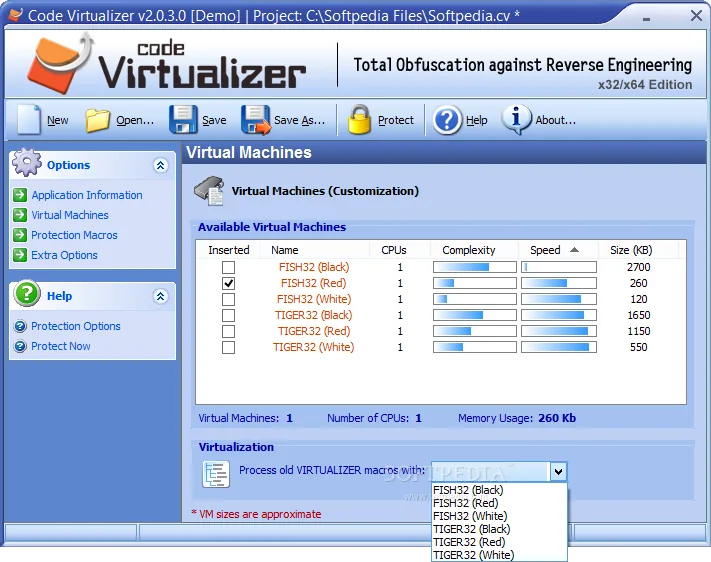This screenshot has height=562, width=711.
Task: Click the Save floppy disk icon
Action: click(x=183, y=120)
